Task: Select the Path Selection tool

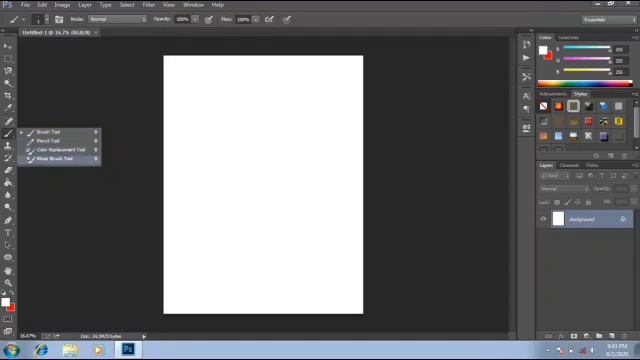Action: click(8, 245)
